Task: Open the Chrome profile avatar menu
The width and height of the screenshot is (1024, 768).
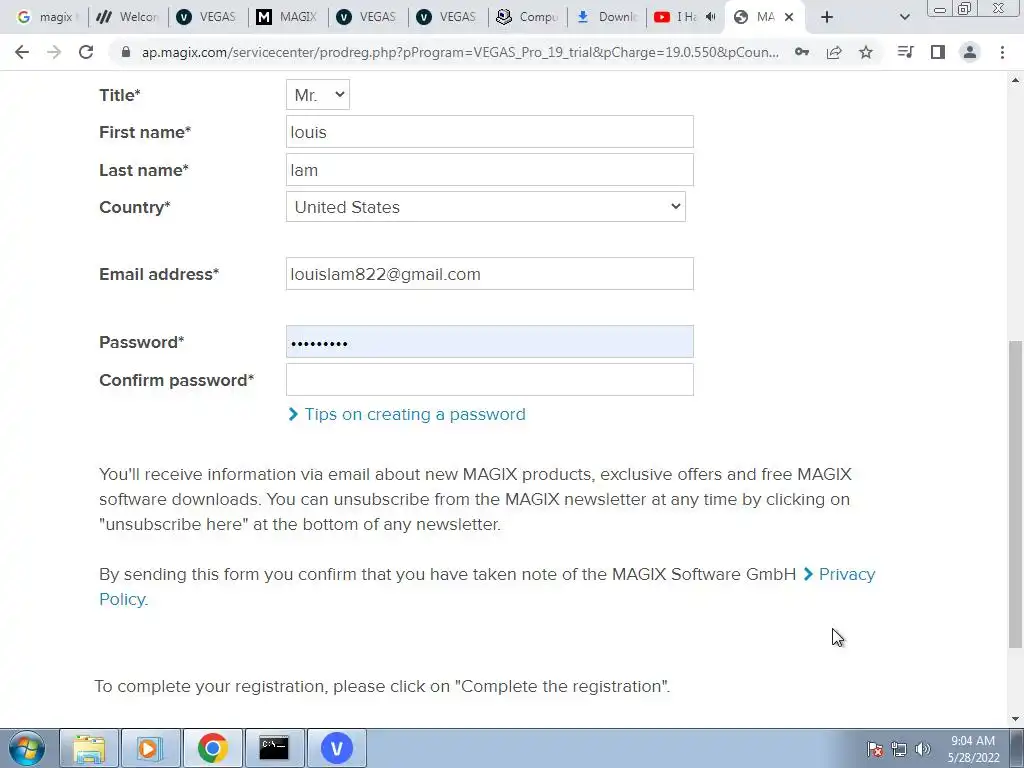Action: tap(970, 52)
